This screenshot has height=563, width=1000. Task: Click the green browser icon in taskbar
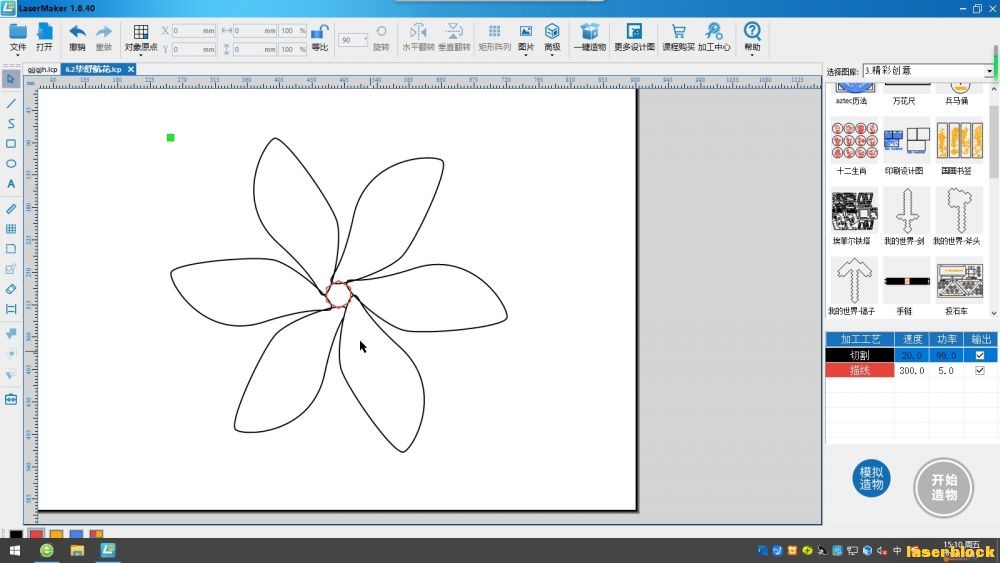click(x=47, y=550)
